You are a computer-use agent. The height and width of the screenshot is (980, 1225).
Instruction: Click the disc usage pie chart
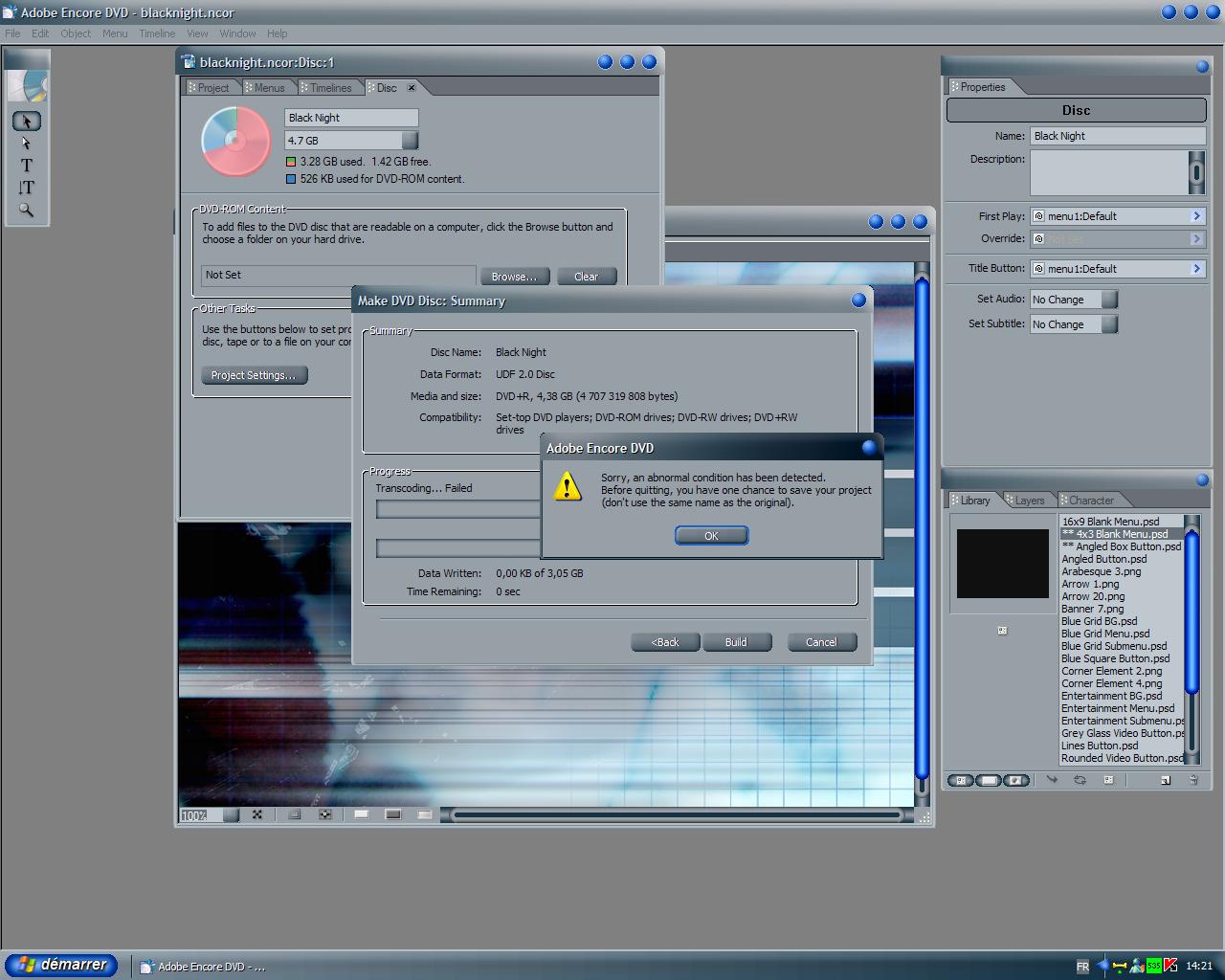point(236,141)
